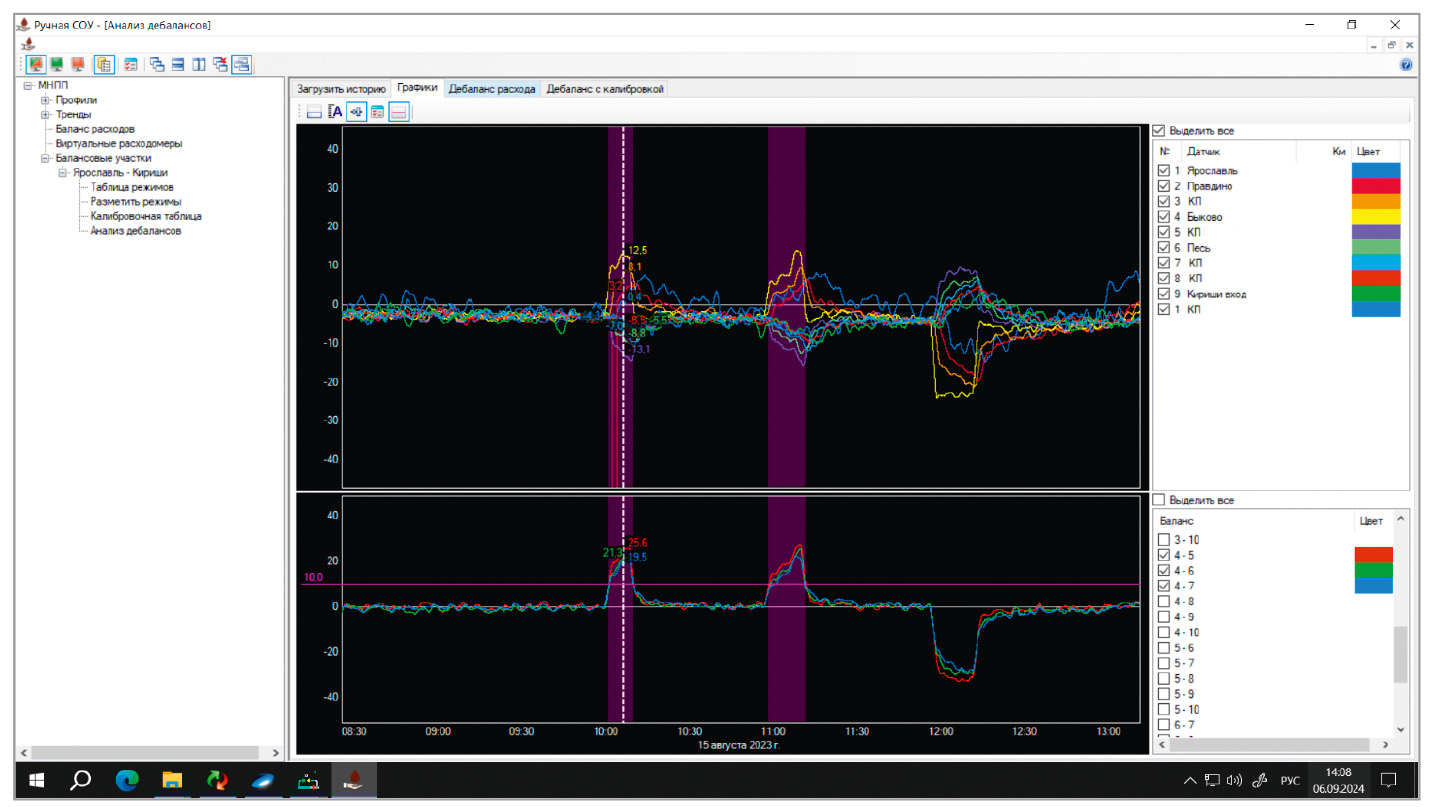
Task: Click the close all windows icon
Action: pyautogui.click(x=220, y=65)
